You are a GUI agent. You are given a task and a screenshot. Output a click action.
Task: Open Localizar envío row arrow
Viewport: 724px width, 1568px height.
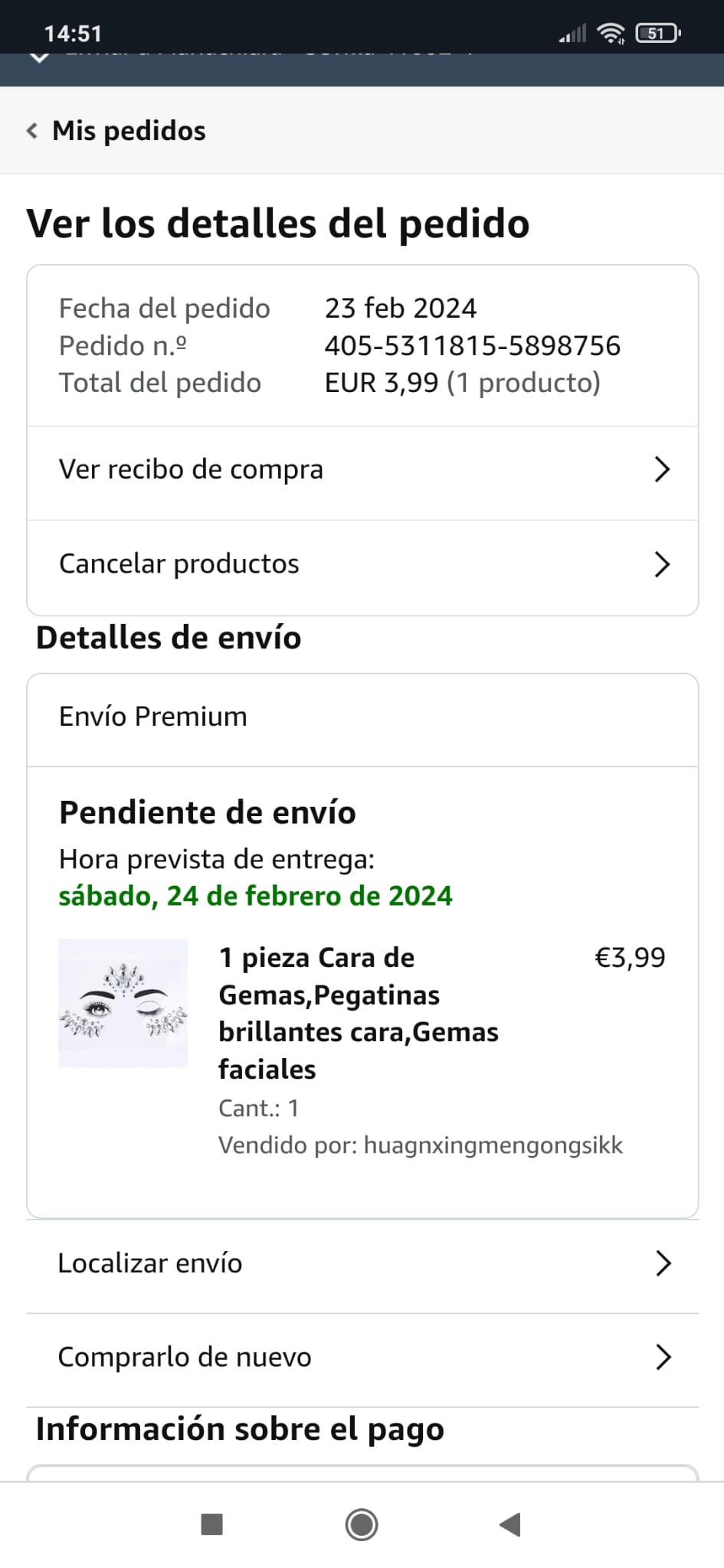663,1263
